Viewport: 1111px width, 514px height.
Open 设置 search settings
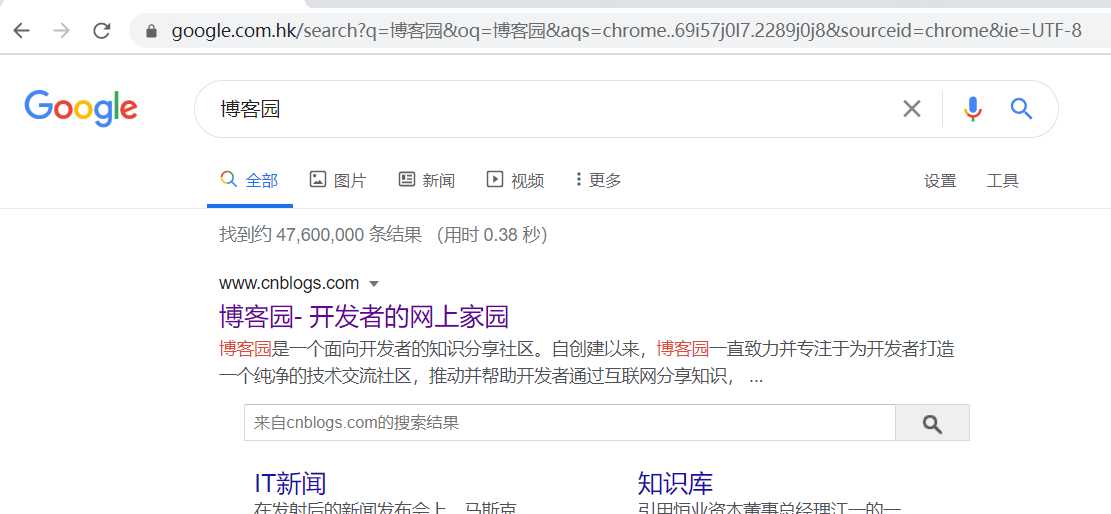(x=940, y=181)
